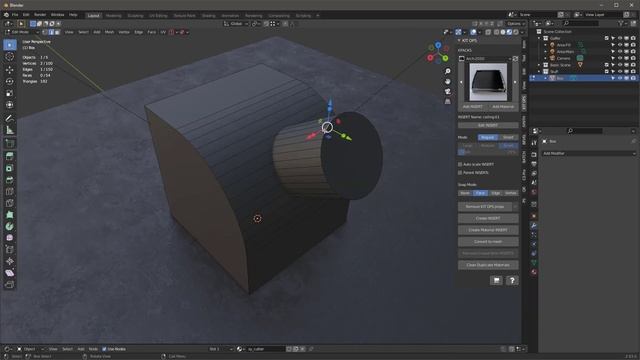Viewport: 640px width, 360px height.
Task: Click Create Material INSERT button
Action: 488,230
